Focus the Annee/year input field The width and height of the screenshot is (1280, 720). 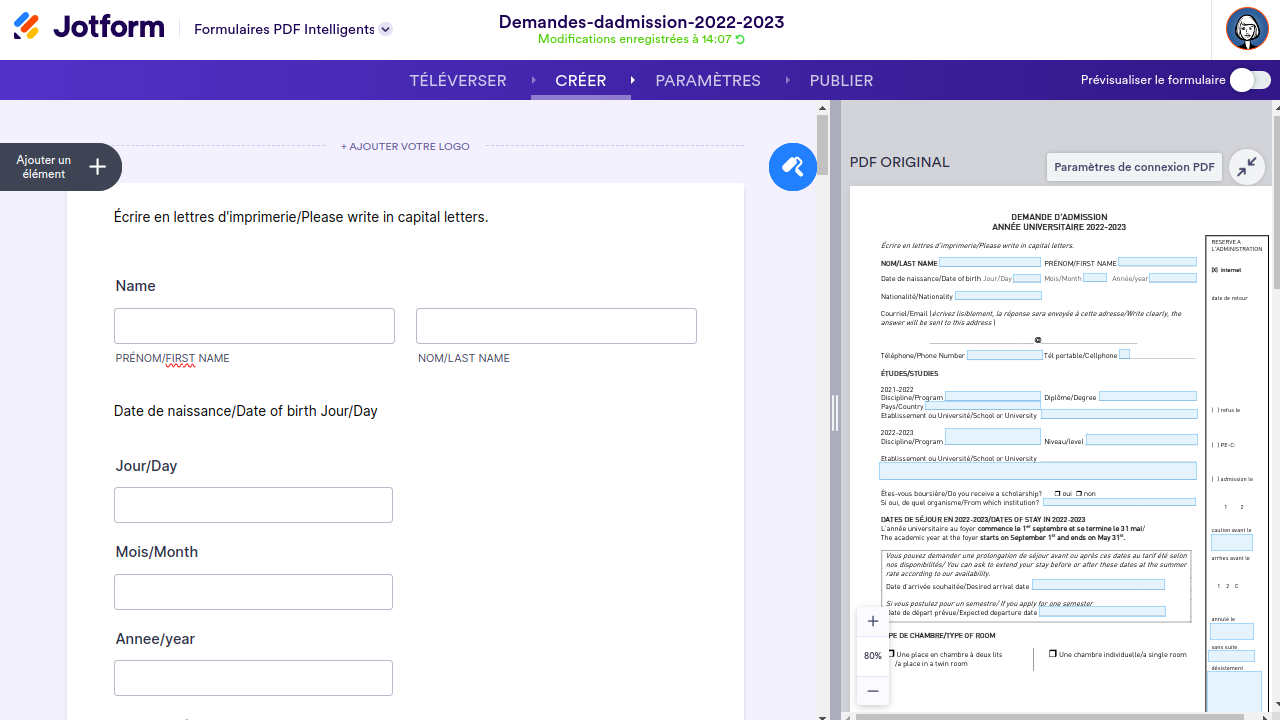tap(253, 678)
